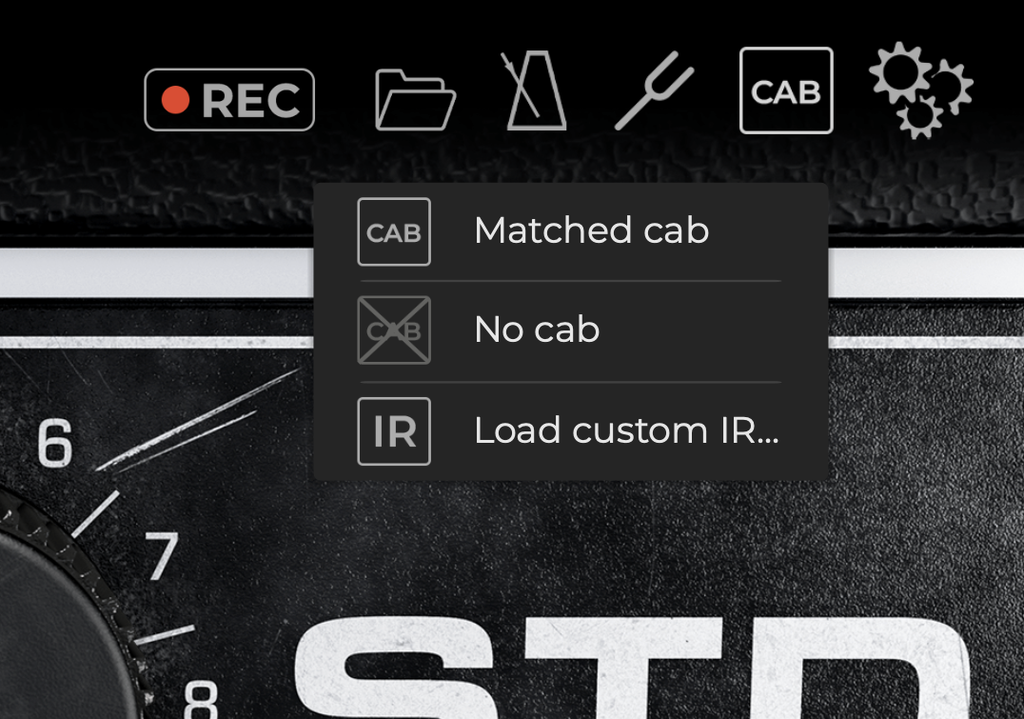
Task: Click the REC record button
Action: 230,100
